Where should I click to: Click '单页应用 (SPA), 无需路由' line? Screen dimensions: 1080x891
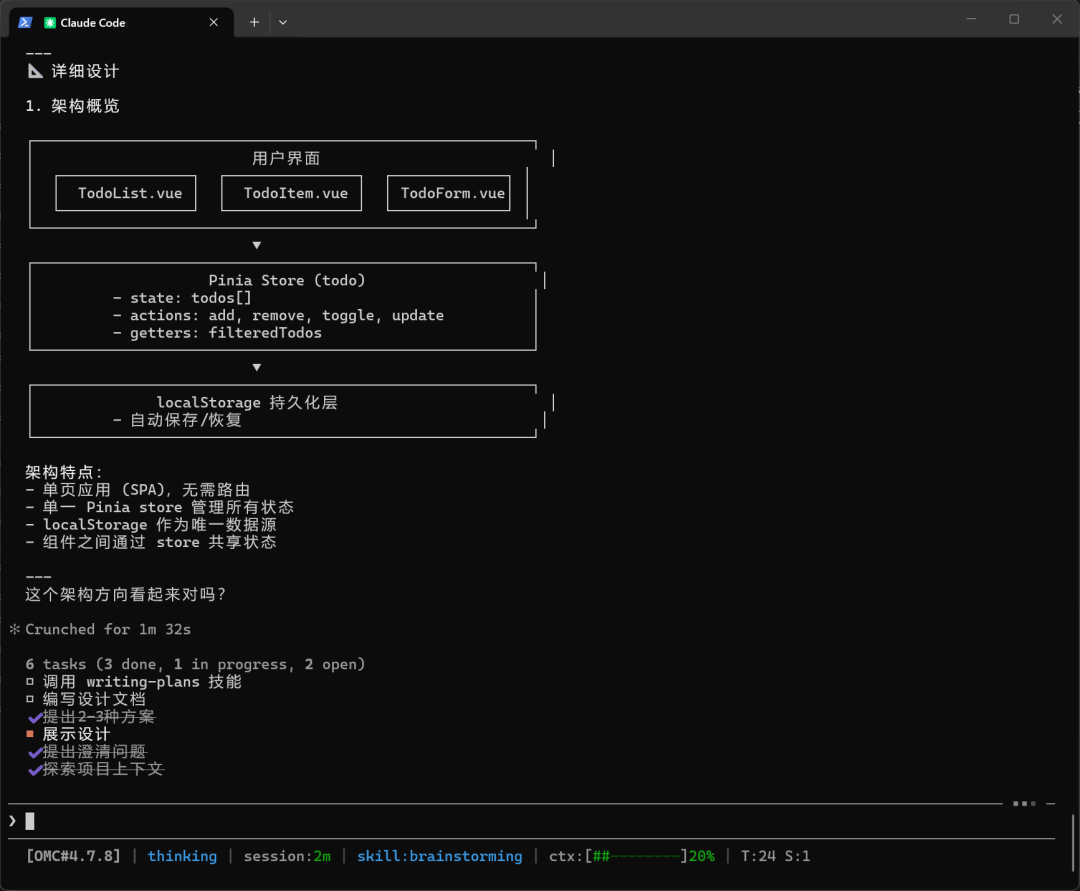[x=138, y=490]
